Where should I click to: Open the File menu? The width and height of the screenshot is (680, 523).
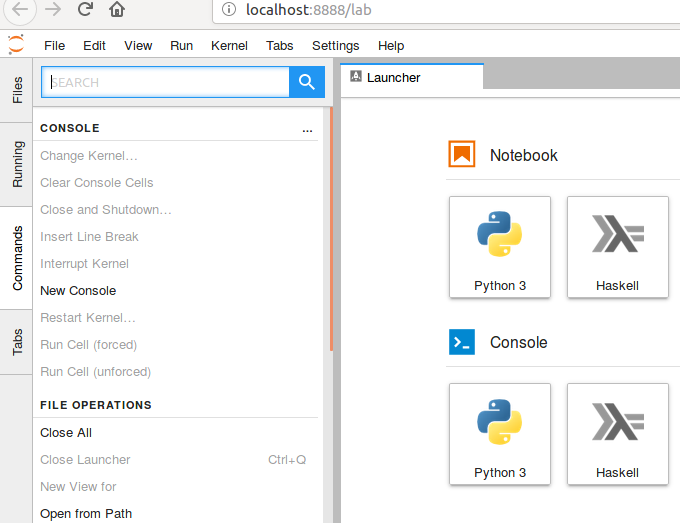54,46
